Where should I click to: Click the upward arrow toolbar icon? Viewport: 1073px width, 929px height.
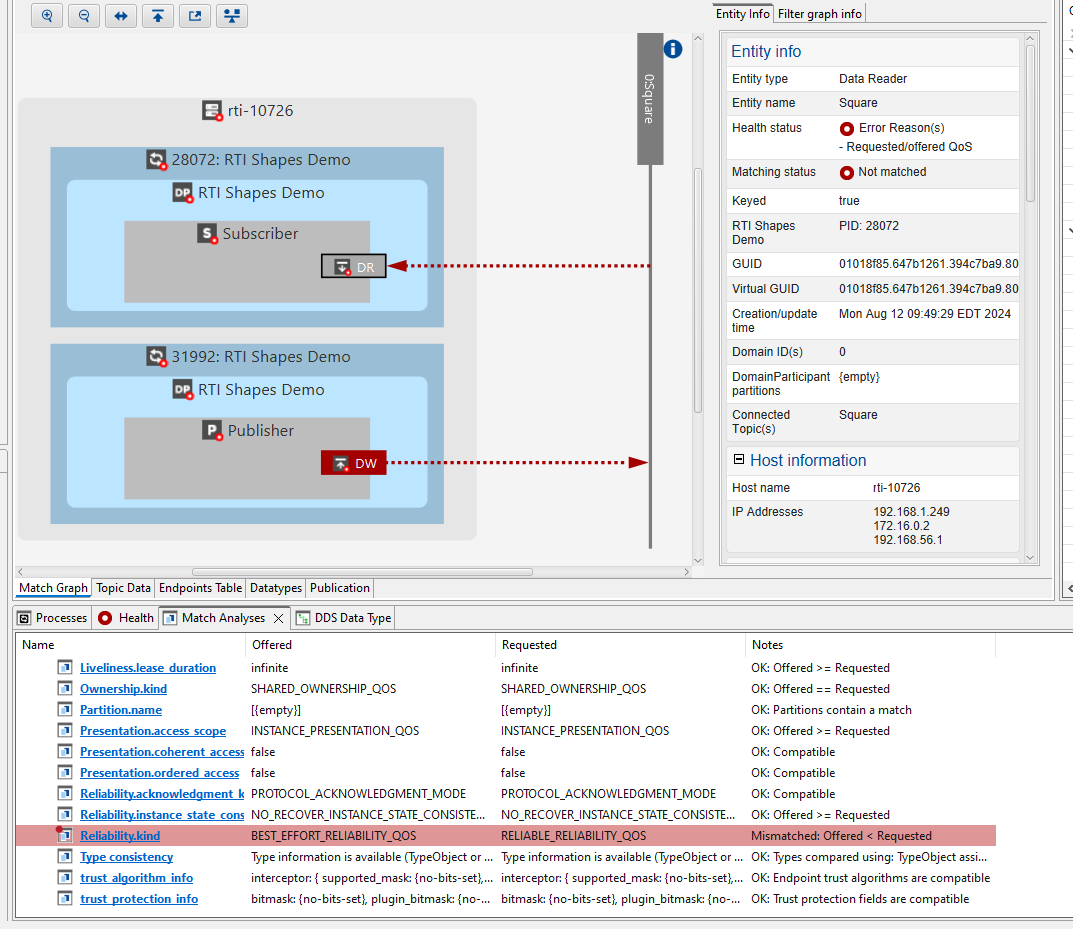pos(157,16)
